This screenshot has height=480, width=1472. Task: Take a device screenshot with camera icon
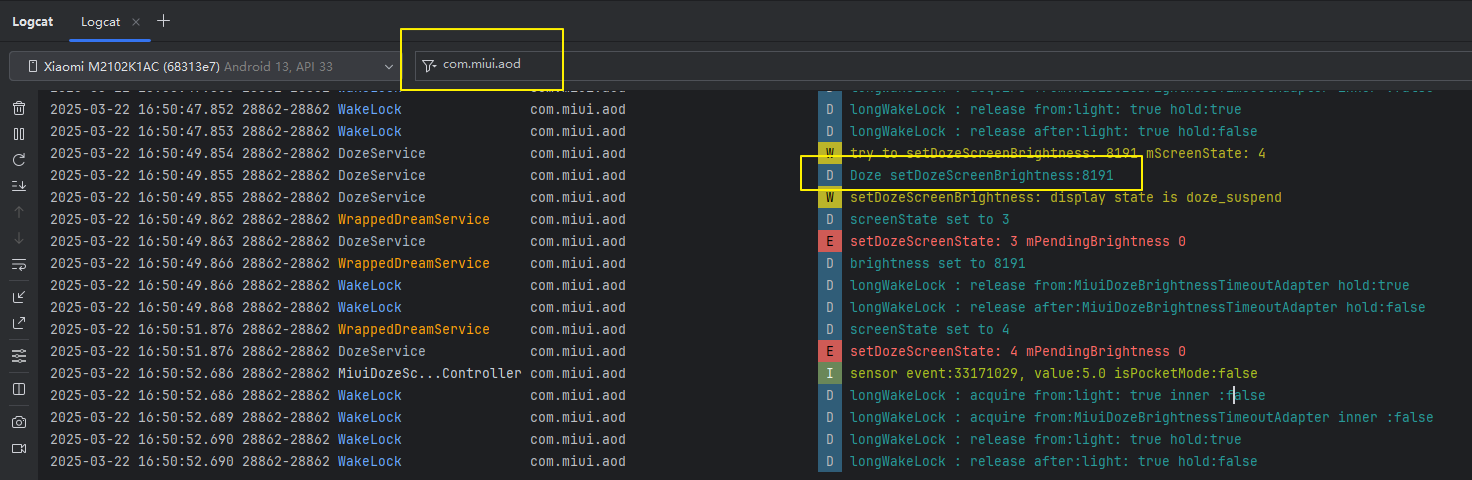tap(19, 422)
